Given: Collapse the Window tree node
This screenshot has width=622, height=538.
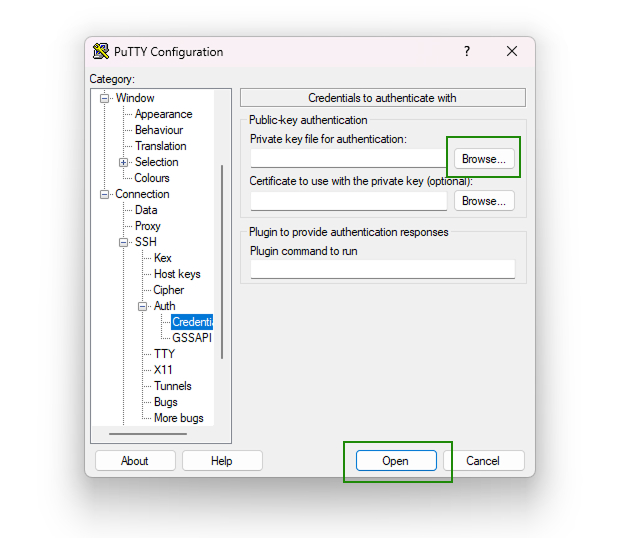Looking at the screenshot, I should 104,98.
